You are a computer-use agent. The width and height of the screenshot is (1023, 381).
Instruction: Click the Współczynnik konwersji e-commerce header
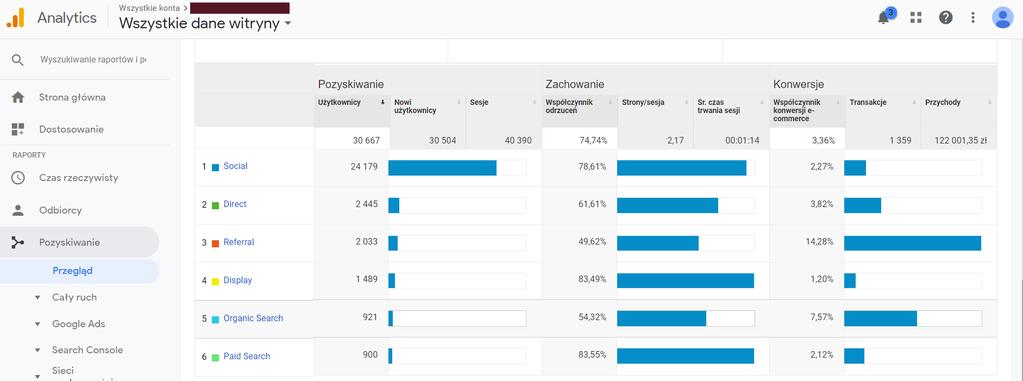pyautogui.click(x=807, y=111)
